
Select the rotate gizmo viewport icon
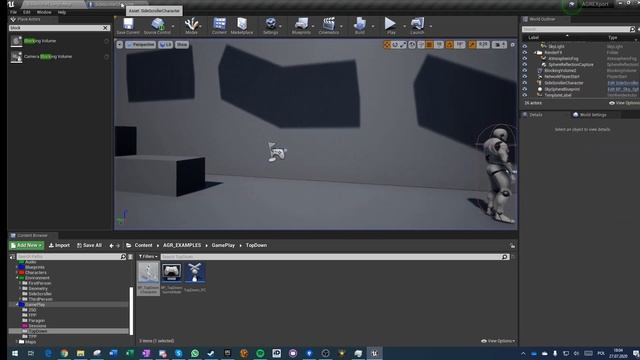coord(395,44)
